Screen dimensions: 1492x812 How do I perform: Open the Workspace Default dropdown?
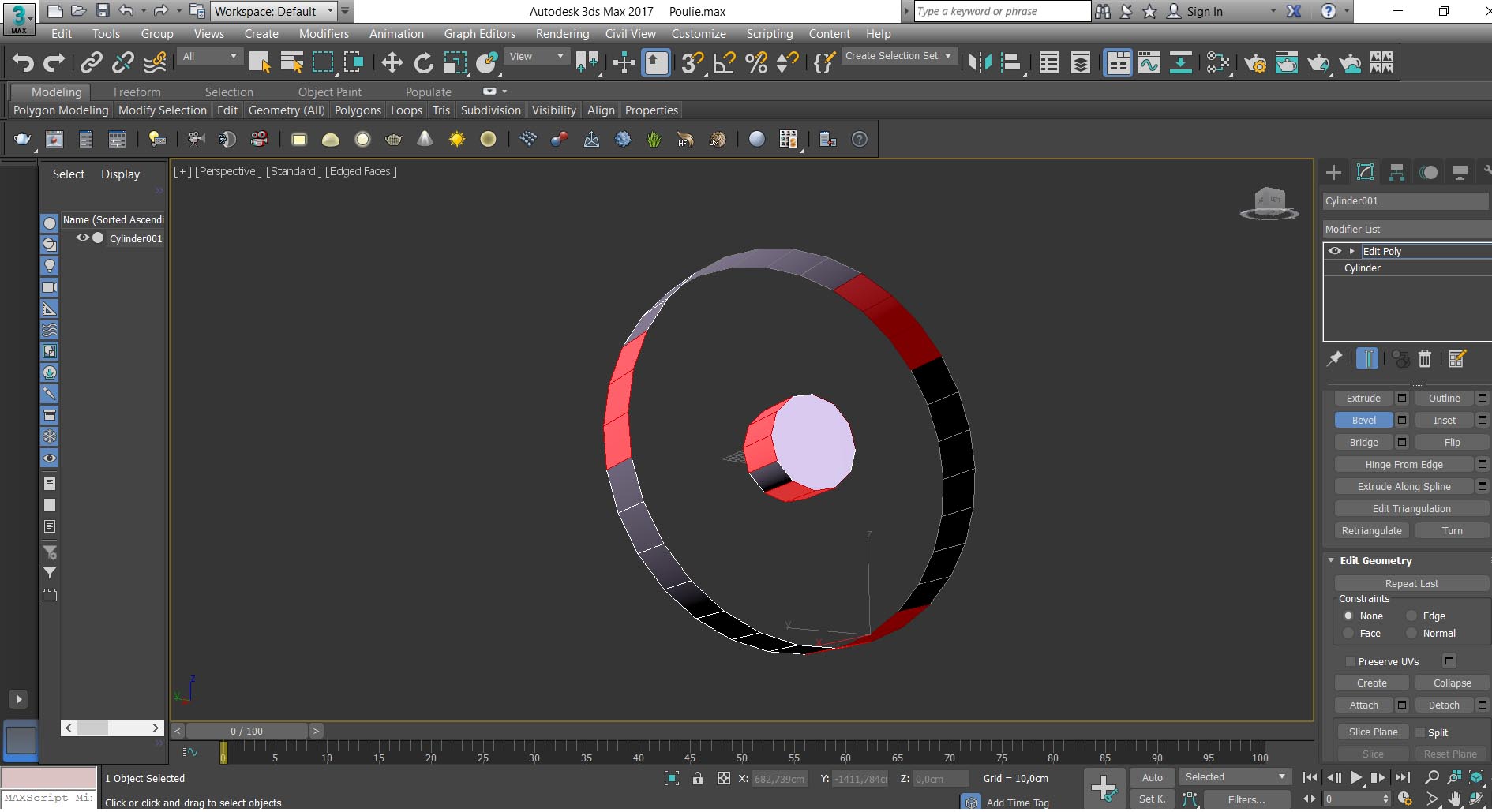point(274,11)
